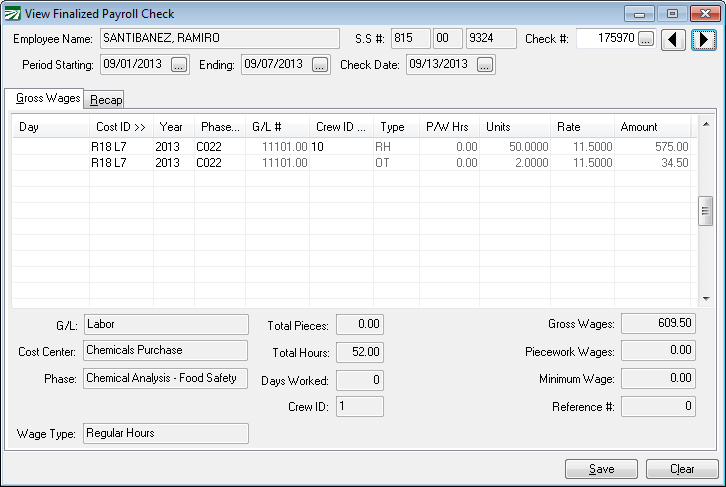The image size is (726, 487).
Task: Click the Save button
Action: coord(601,469)
